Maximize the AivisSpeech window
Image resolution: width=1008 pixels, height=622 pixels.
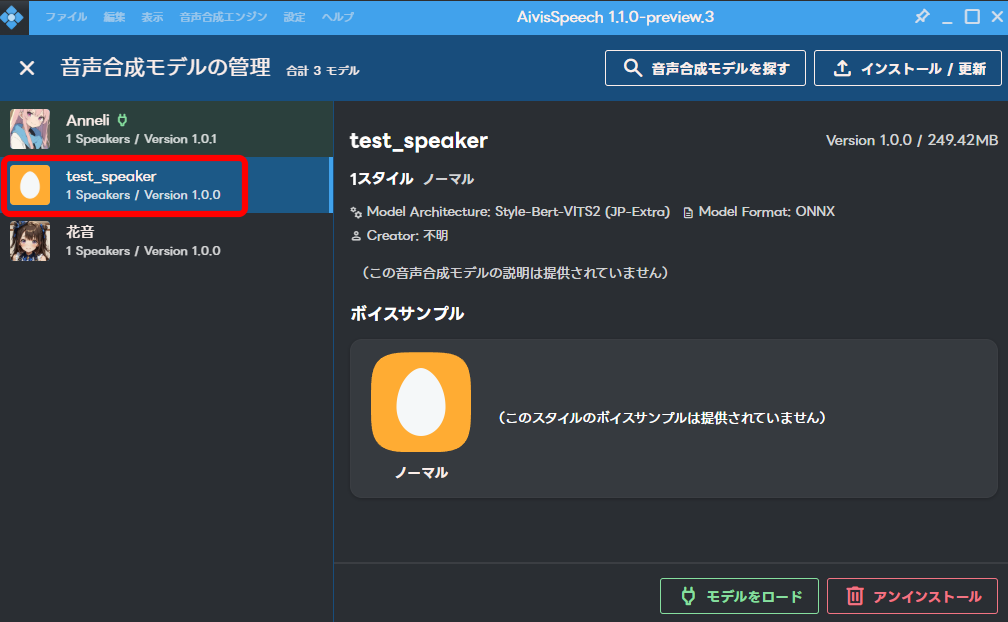click(973, 17)
